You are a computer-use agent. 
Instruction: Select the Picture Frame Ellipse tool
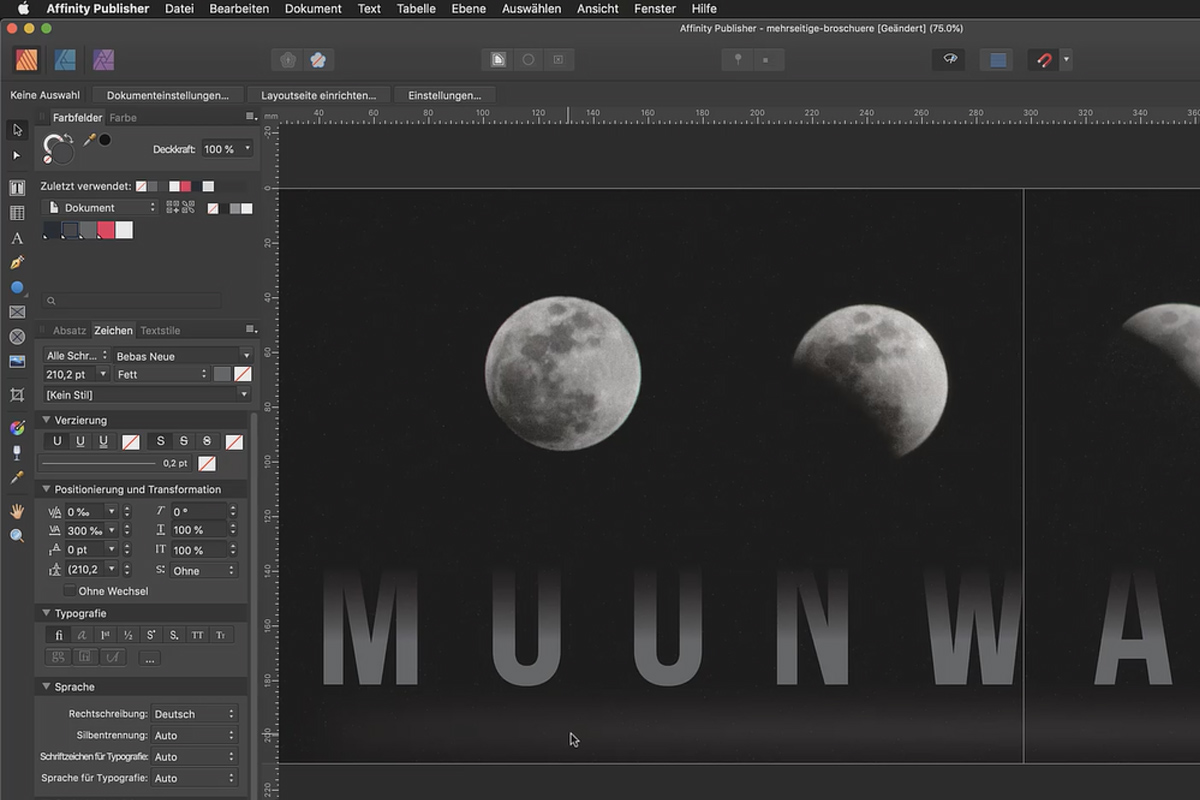[x=17, y=337]
